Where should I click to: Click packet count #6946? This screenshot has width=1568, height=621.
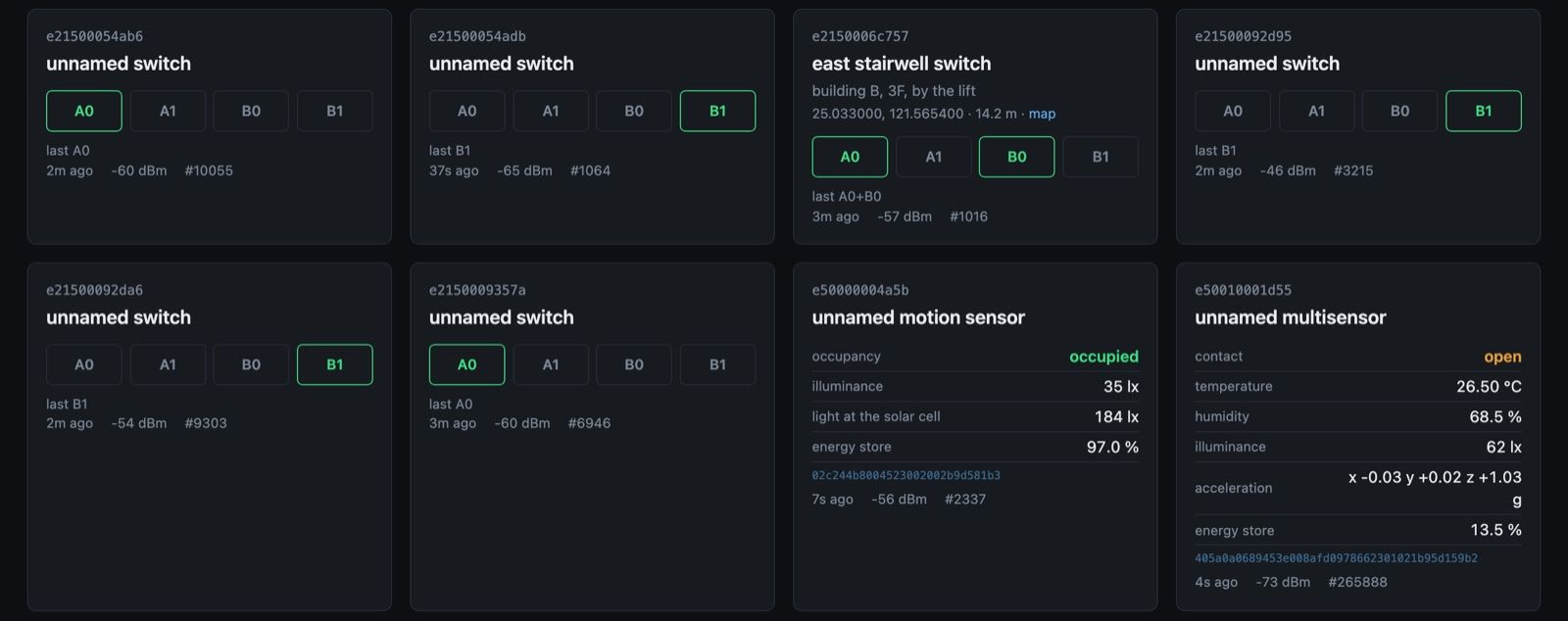[x=589, y=423]
